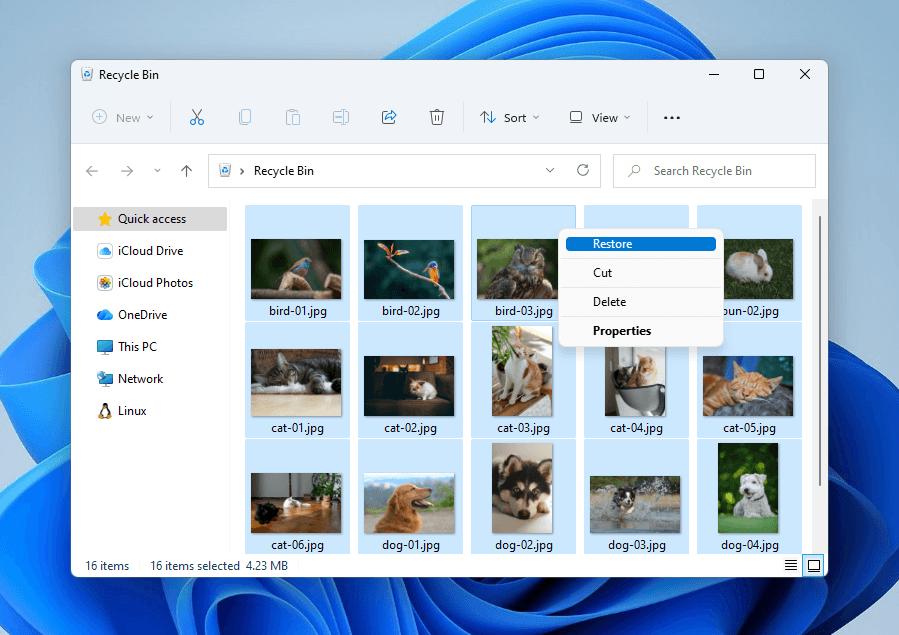Select the bird-01.jpg thumbnail

coord(296,269)
